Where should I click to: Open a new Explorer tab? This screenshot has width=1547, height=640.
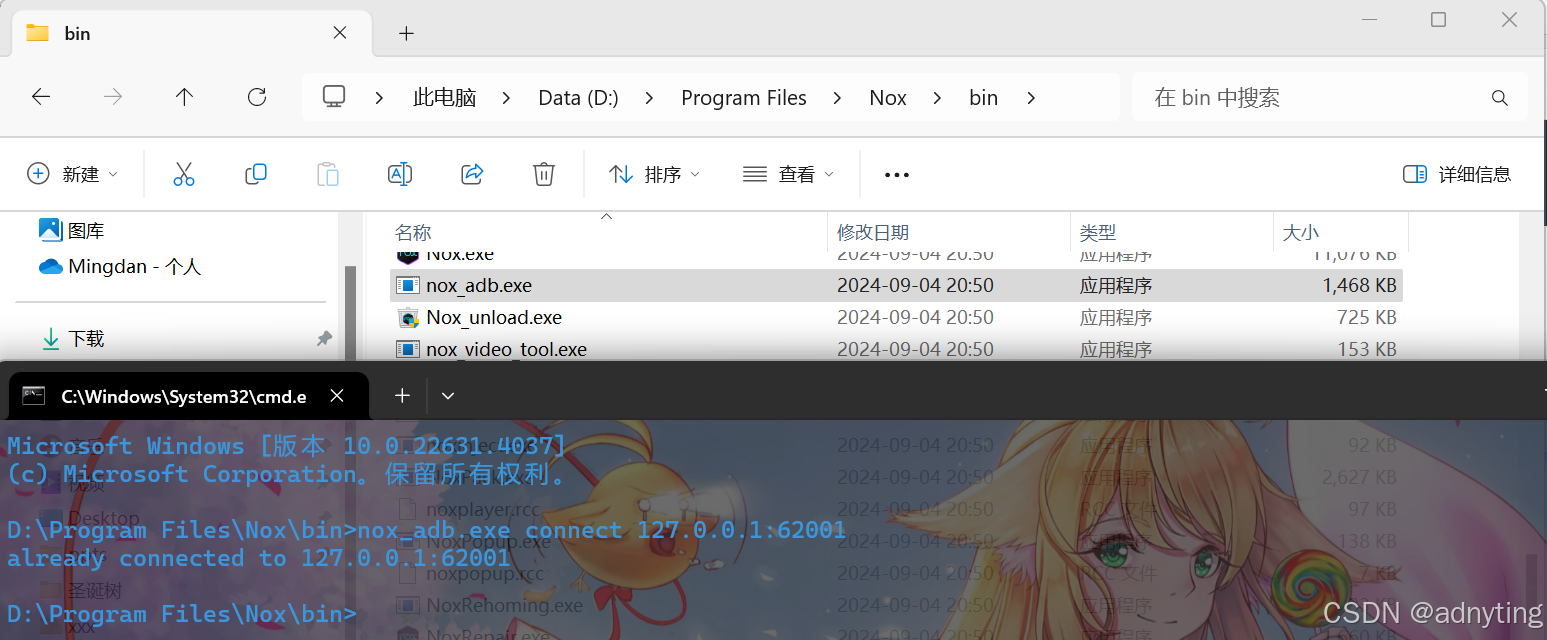click(x=406, y=33)
